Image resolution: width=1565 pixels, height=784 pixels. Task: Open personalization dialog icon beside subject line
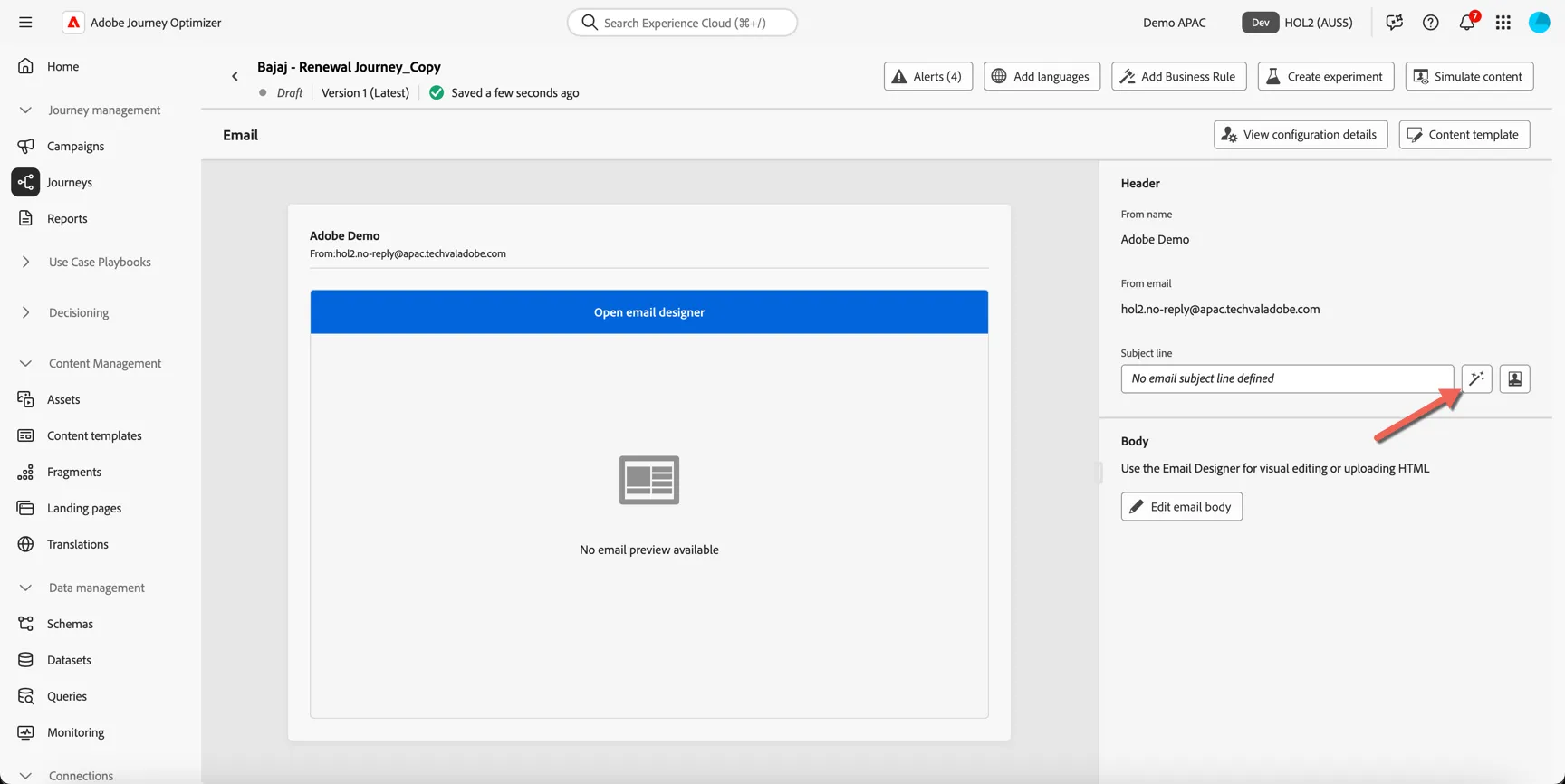coord(1514,378)
